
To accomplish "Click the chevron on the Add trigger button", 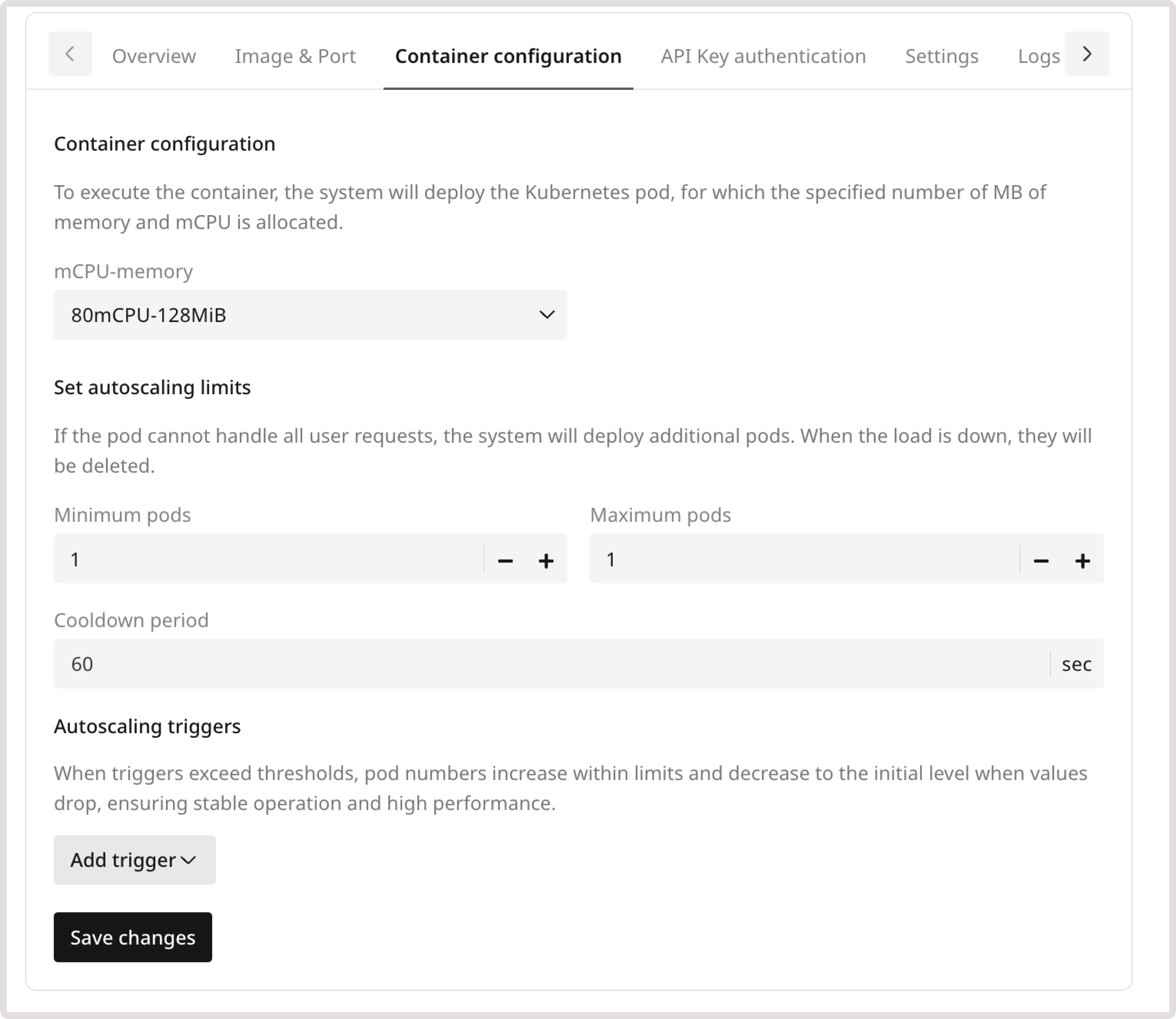I will [x=187, y=861].
